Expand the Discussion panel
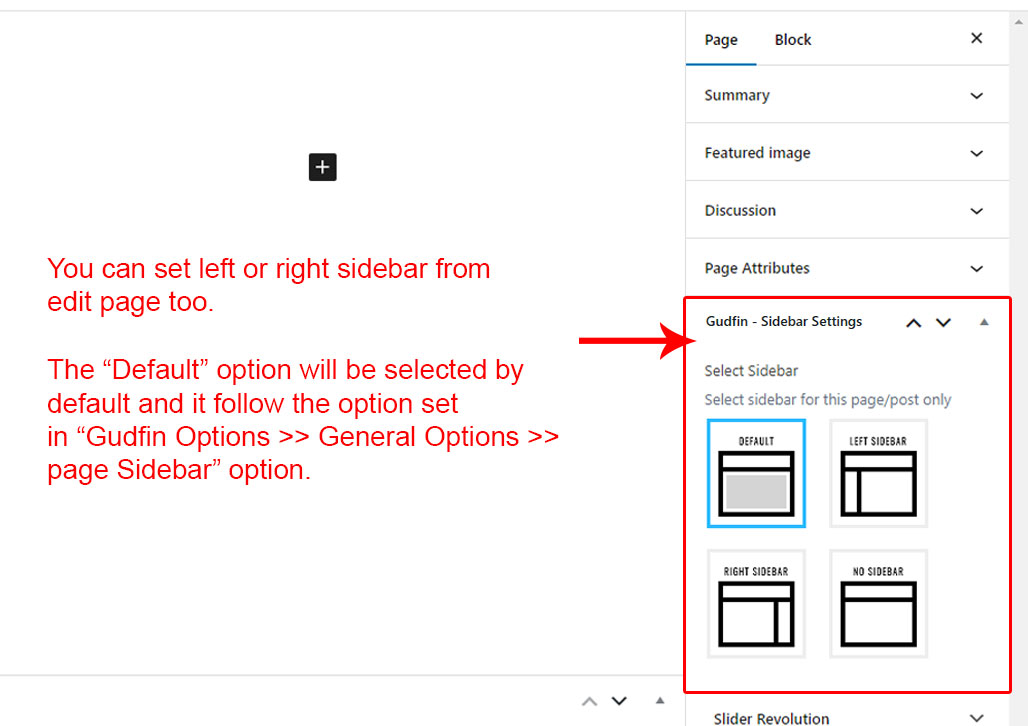Viewport: 1028px width, 726px height. click(x=846, y=211)
